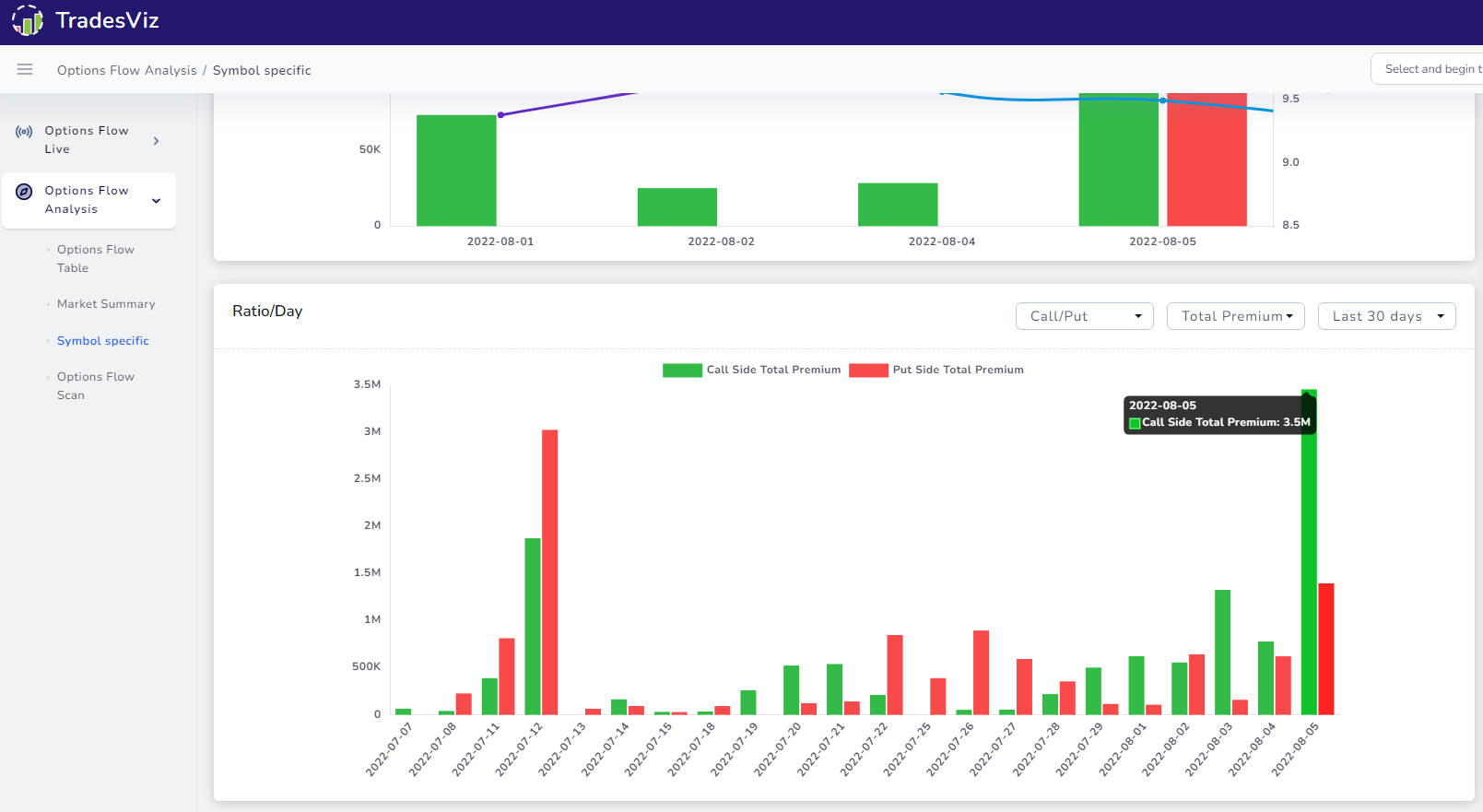
Task: Click the TradesViz logo icon
Action: click(28, 20)
